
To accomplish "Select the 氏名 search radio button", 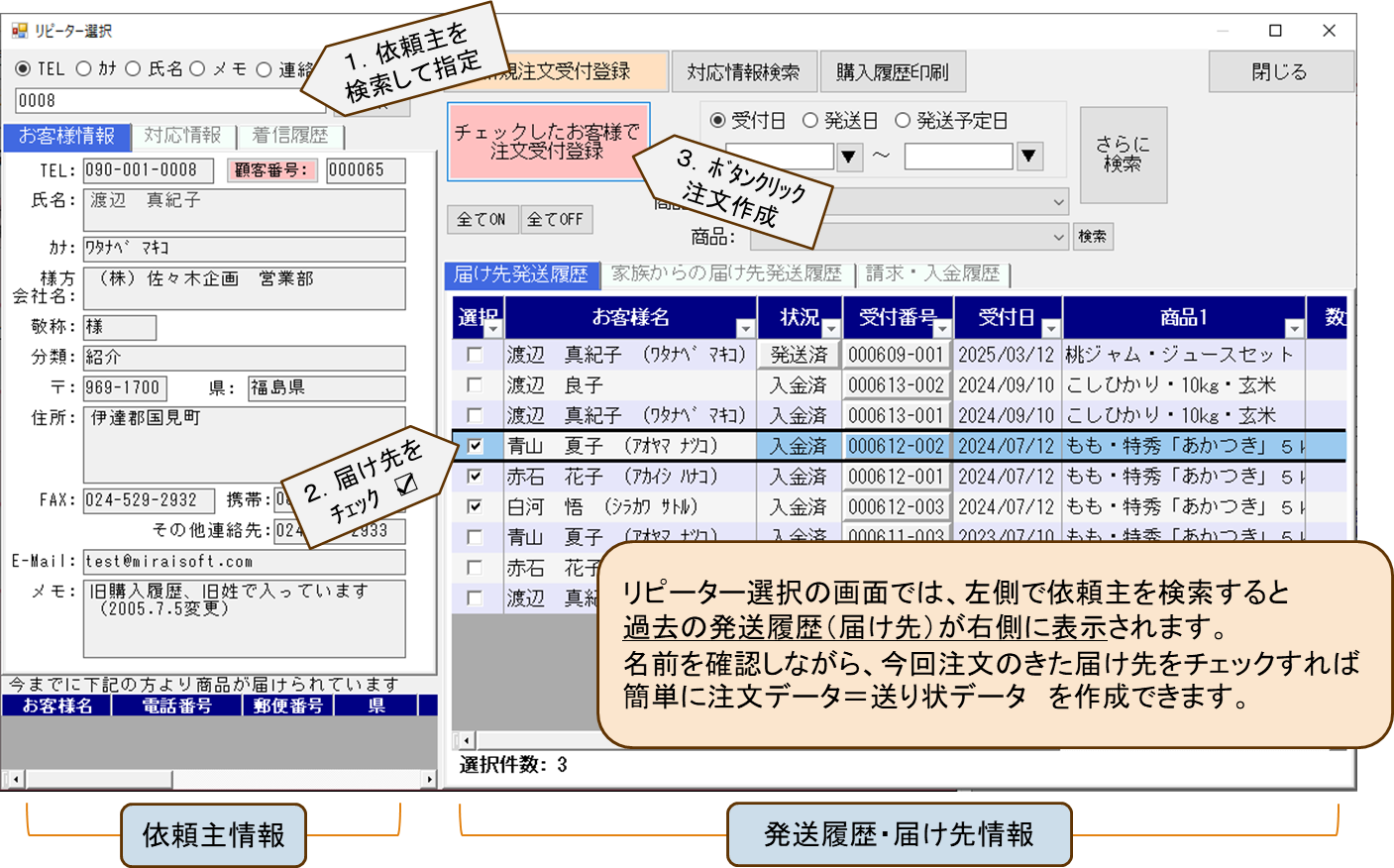I will [133, 69].
